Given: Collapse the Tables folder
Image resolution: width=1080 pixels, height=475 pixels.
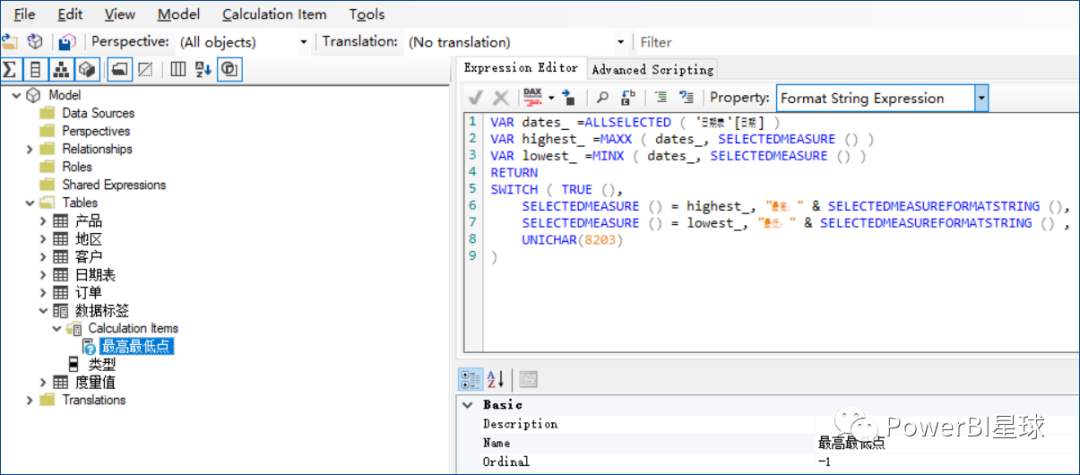Looking at the screenshot, I should click(x=30, y=202).
